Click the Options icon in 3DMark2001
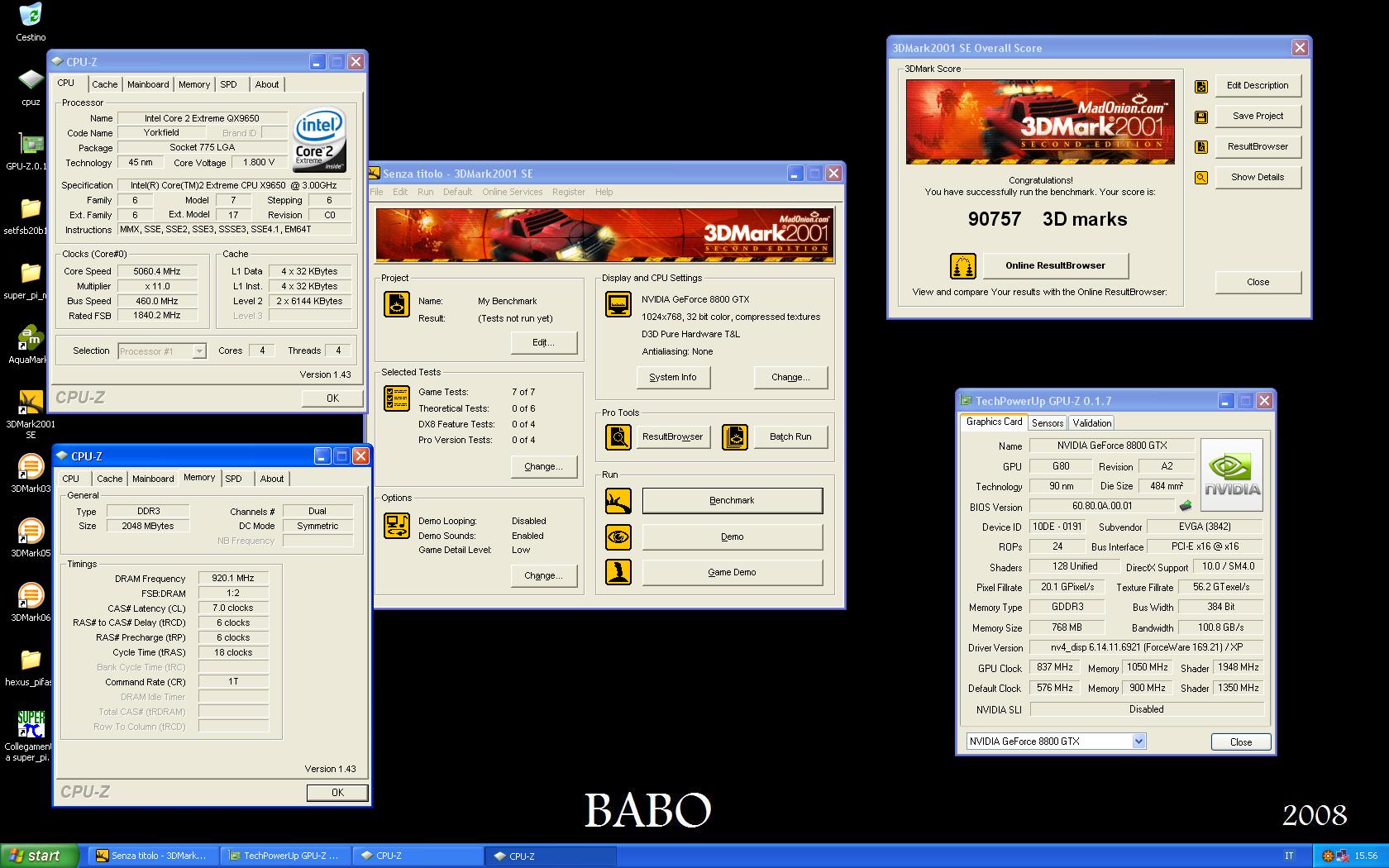 [x=397, y=526]
